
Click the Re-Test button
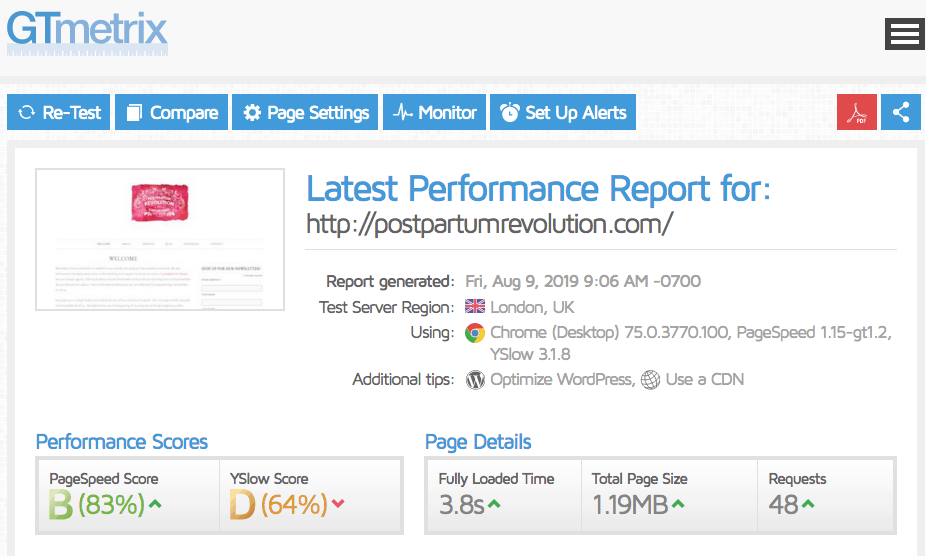pyautogui.click(x=58, y=112)
